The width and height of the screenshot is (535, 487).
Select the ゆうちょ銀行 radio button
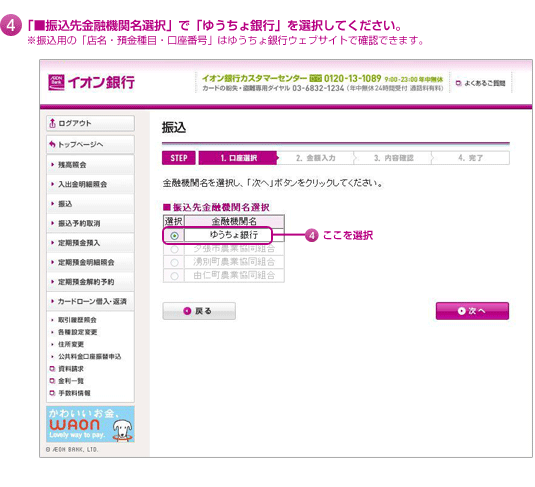[174, 235]
